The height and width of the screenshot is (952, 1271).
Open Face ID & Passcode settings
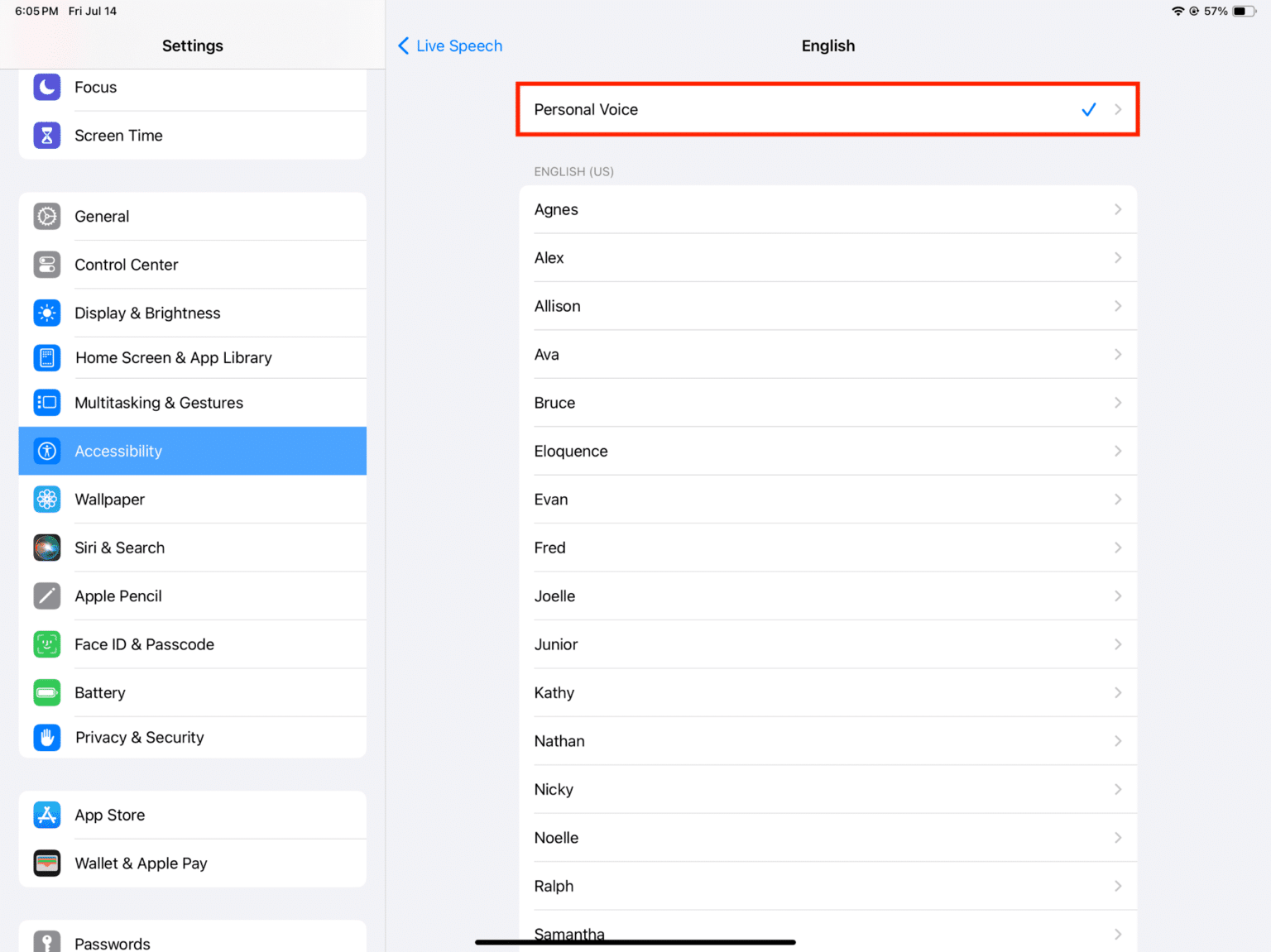tap(192, 644)
